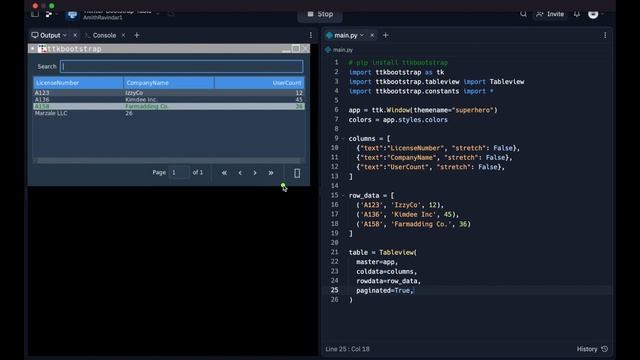Viewport: 640px width, 360px height.
Task: Click the History clock icon
Action: (604, 349)
